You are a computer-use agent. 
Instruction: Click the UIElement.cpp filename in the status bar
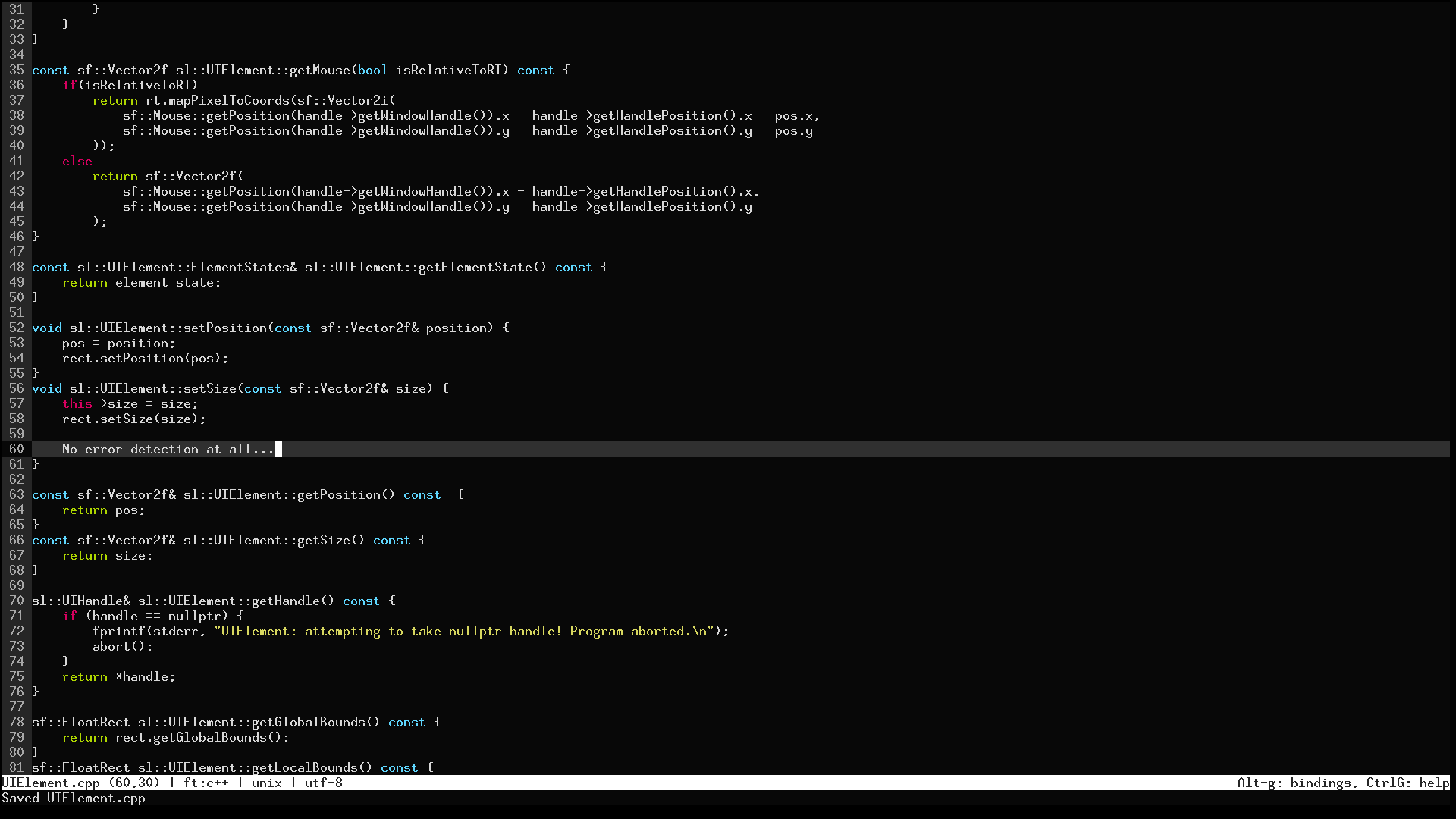[50, 783]
